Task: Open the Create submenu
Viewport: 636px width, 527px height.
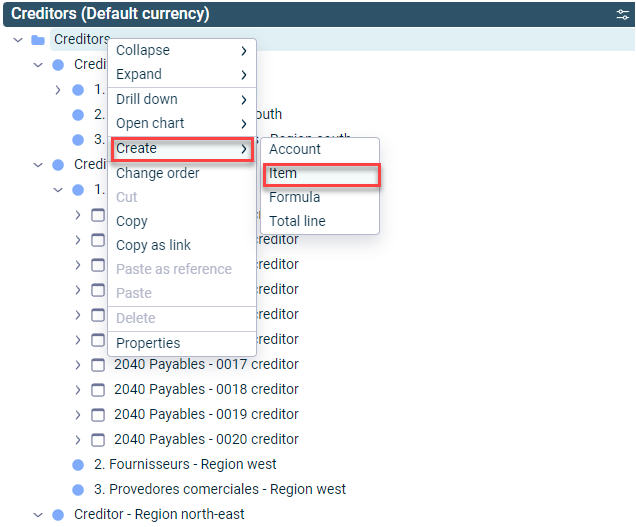Action: click(182, 148)
